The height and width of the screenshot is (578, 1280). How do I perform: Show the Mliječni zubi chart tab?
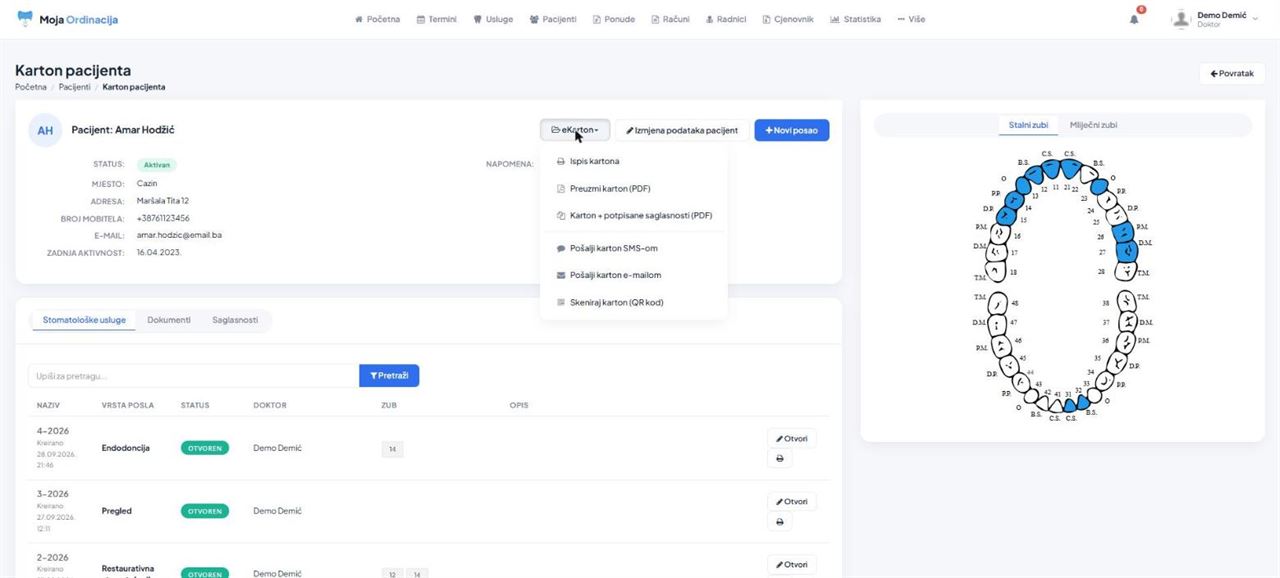point(1093,125)
